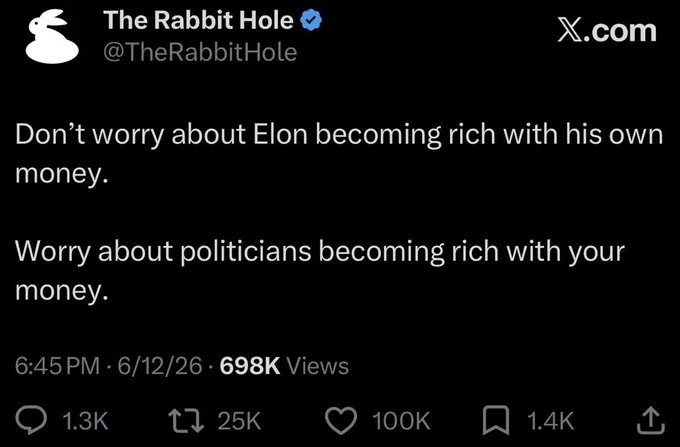
Task: View the 1.3K replies count
Action: [85, 421]
